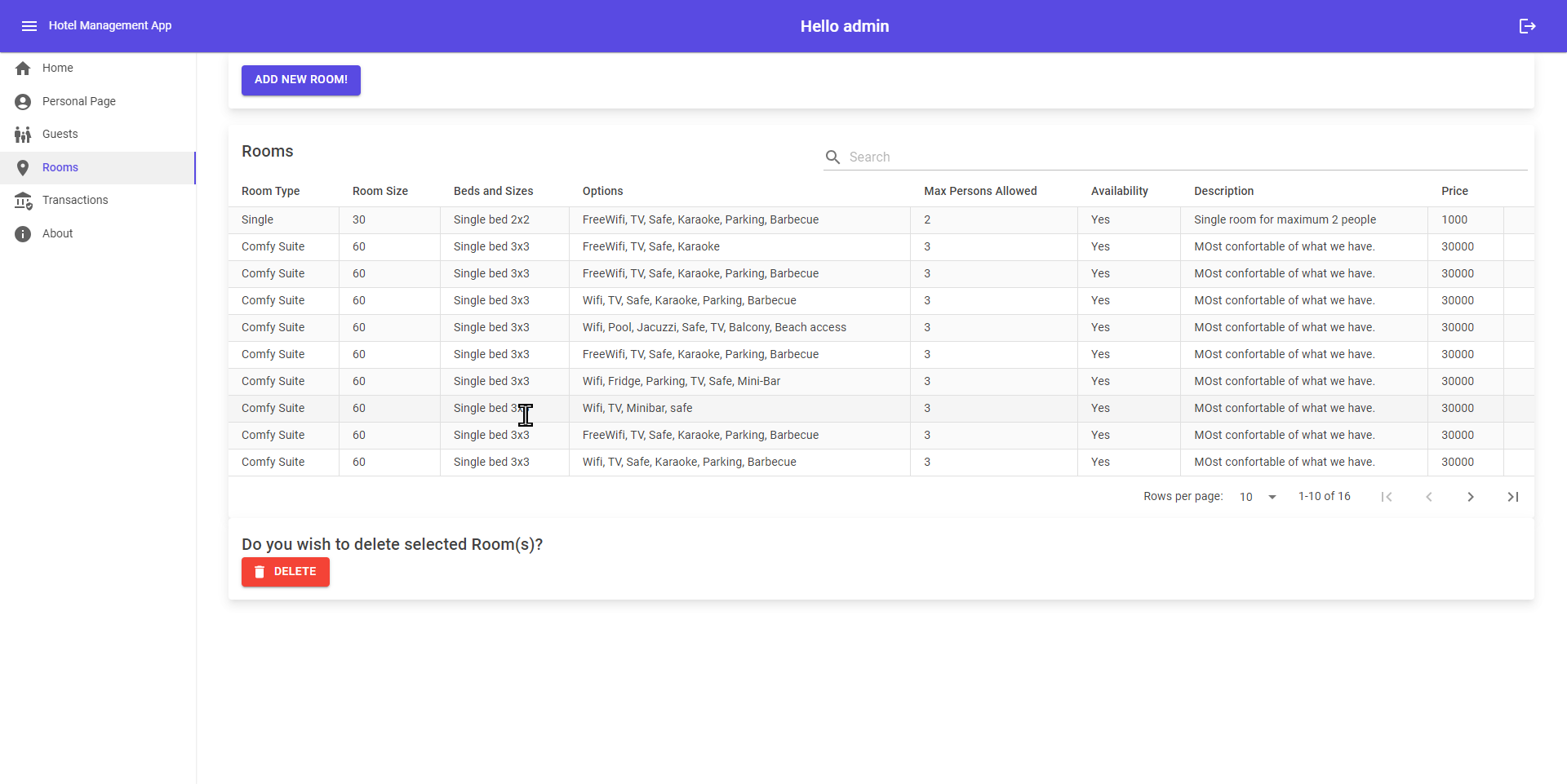Open the Rows per page dropdown
The height and width of the screenshot is (784, 1567).
(x=1257, y=496)
